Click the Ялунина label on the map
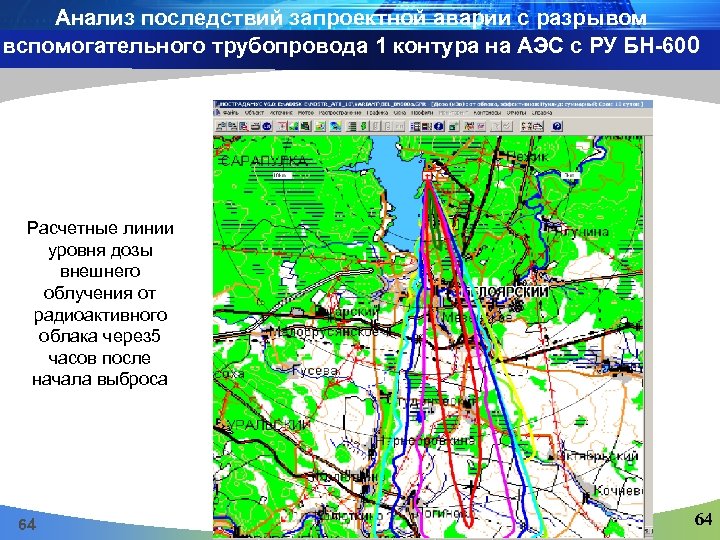 coord(582,232)
